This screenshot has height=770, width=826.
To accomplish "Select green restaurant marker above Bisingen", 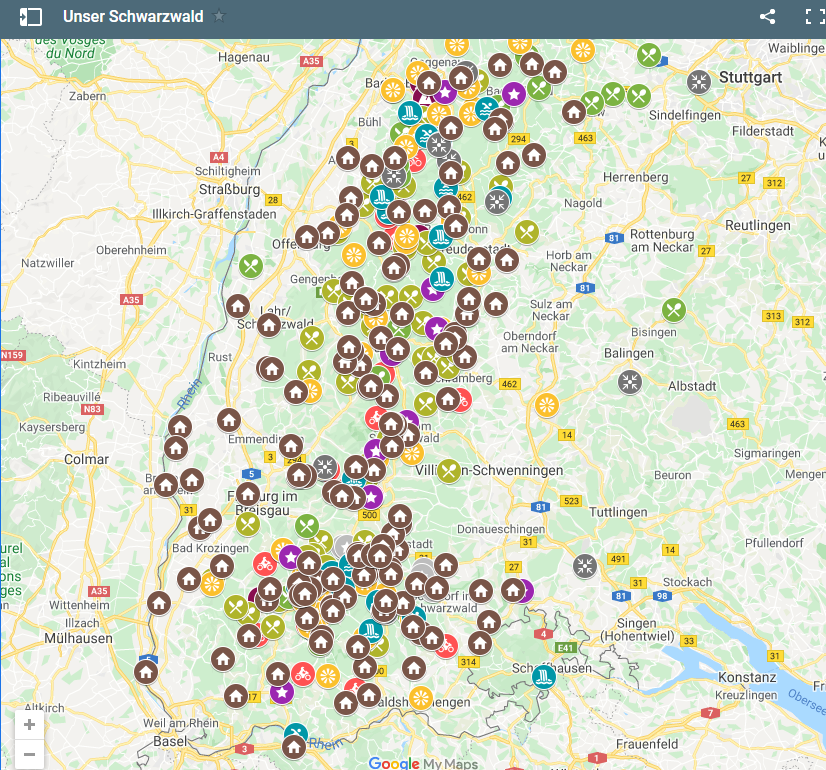I will [674, 310].
